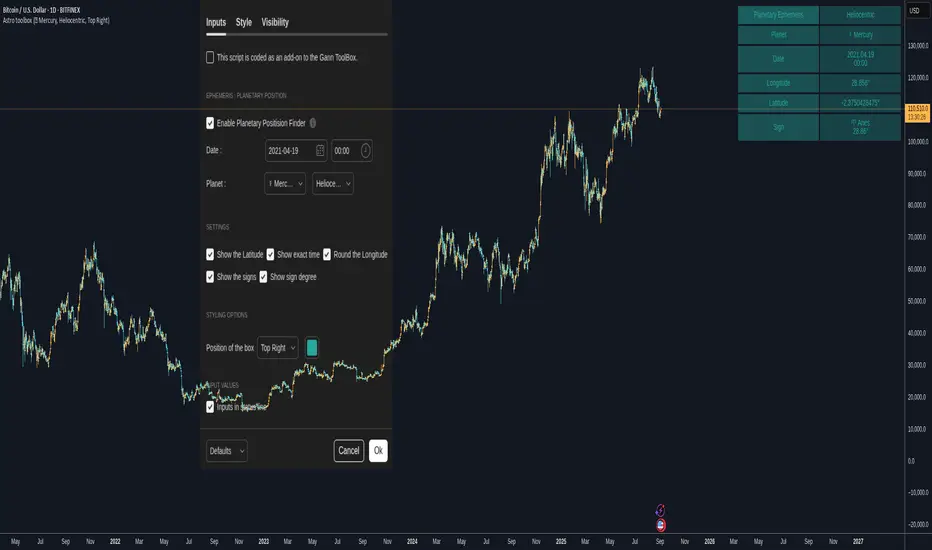932x550 pixels.
Task: Disable Show exact time option
Action: point(271,255)
